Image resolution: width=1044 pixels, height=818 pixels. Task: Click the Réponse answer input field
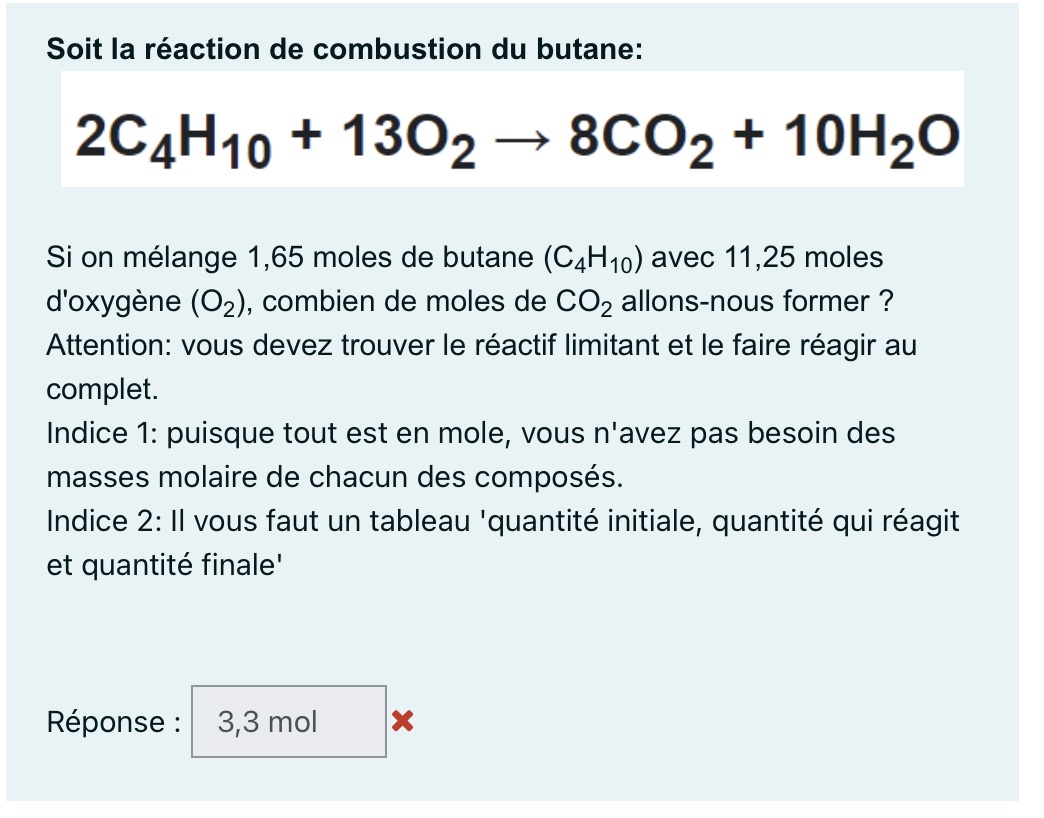click(288, 721)
